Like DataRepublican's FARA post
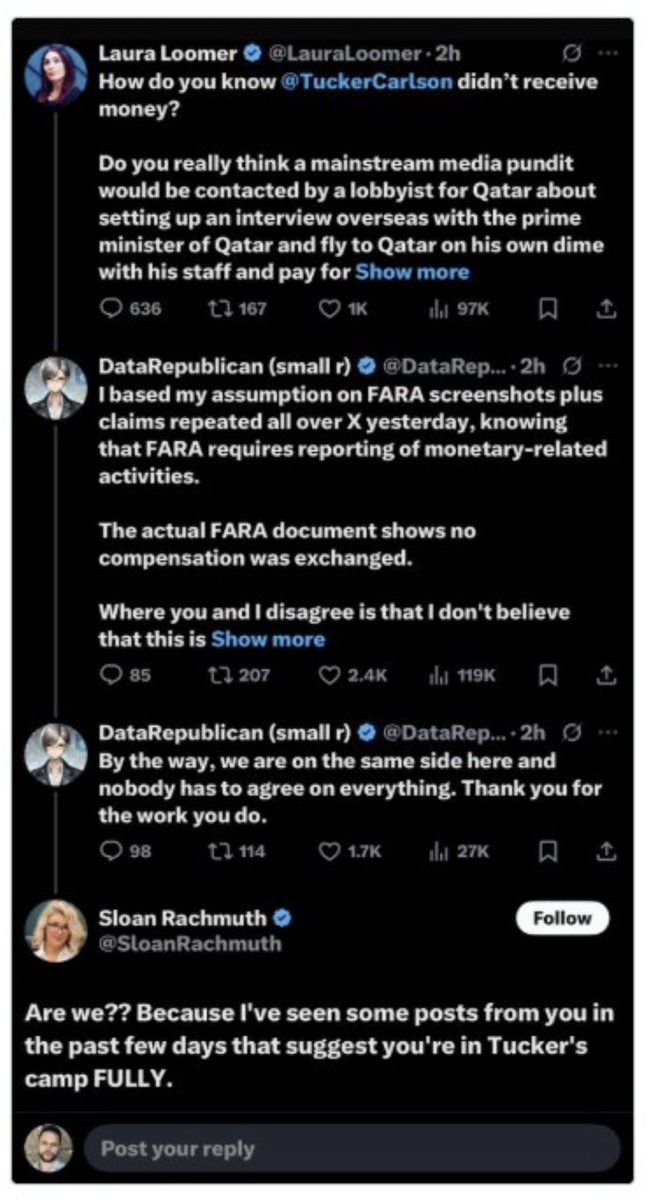This screenshot has height=1200, width=649. click(331, 676)
